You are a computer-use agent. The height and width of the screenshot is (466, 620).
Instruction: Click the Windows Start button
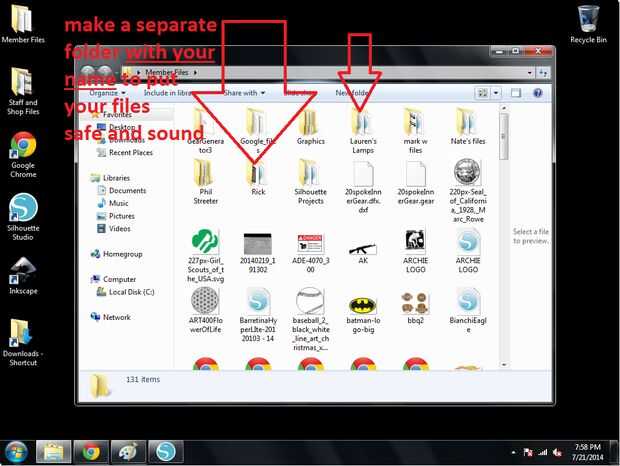pos(16,452)
